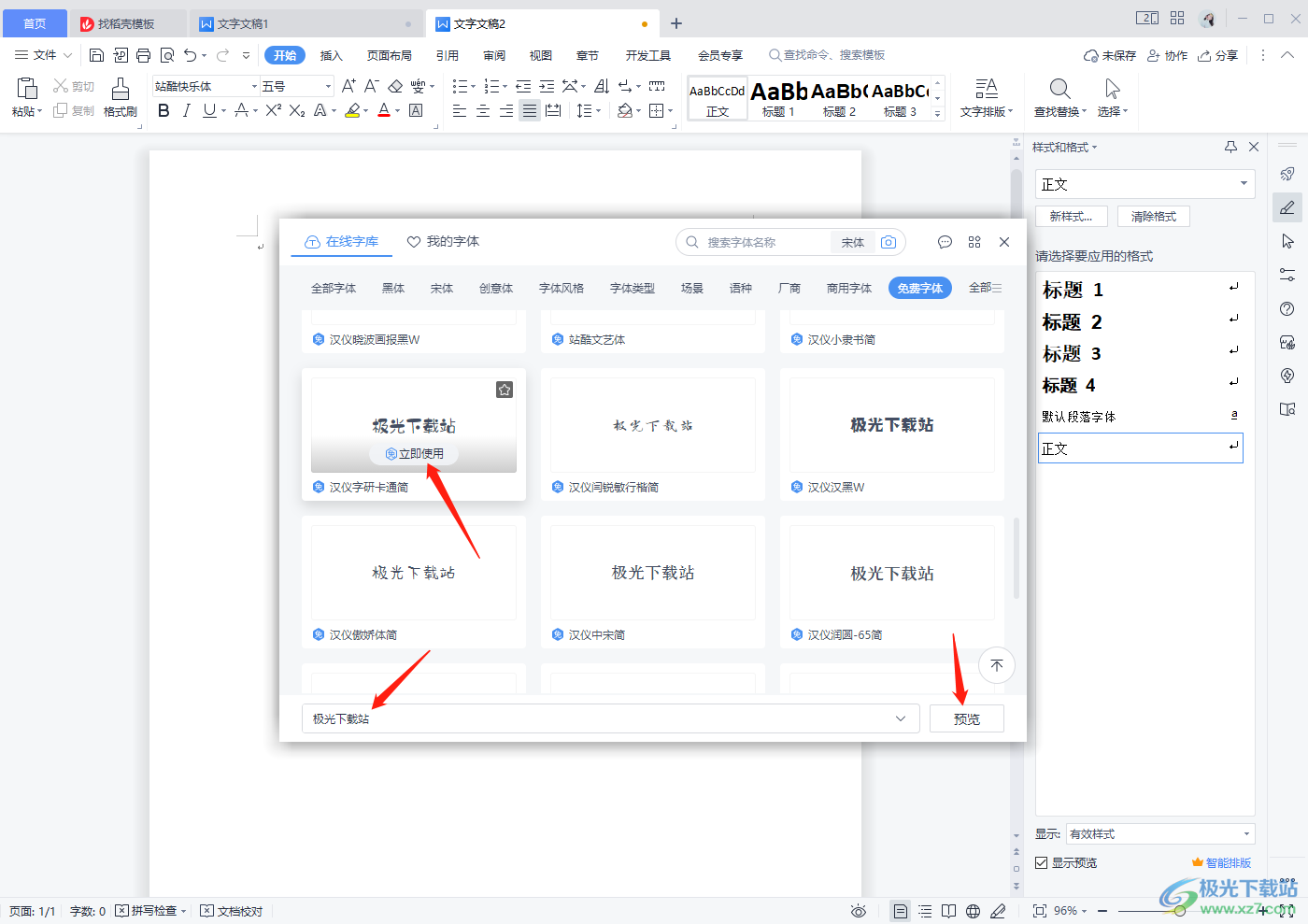Increase font size with the A+ icon
The width and height of the screenshot is (1308, 924).
coord(348,86)
